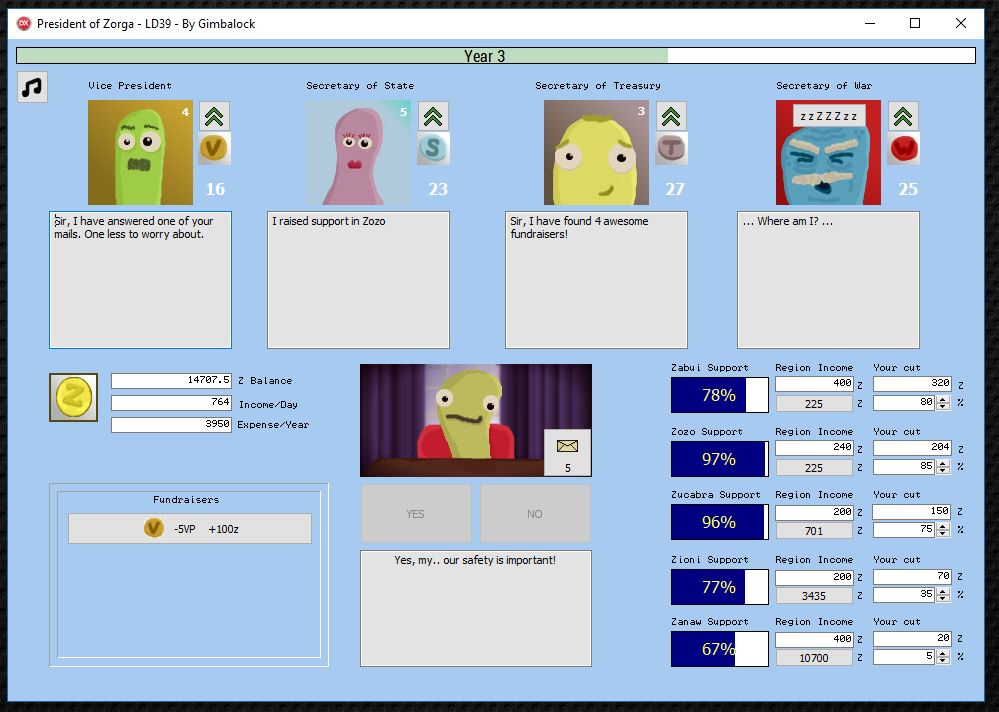
Task: Minimize the President of Zorga window
Action: pyautogui.click(x=870, y=24)
